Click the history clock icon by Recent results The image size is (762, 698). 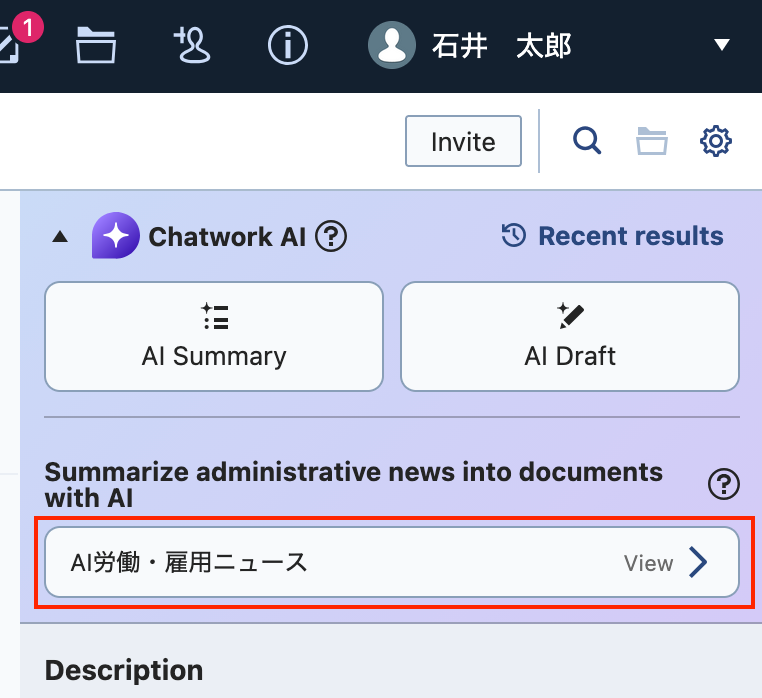tap(514, 235)
